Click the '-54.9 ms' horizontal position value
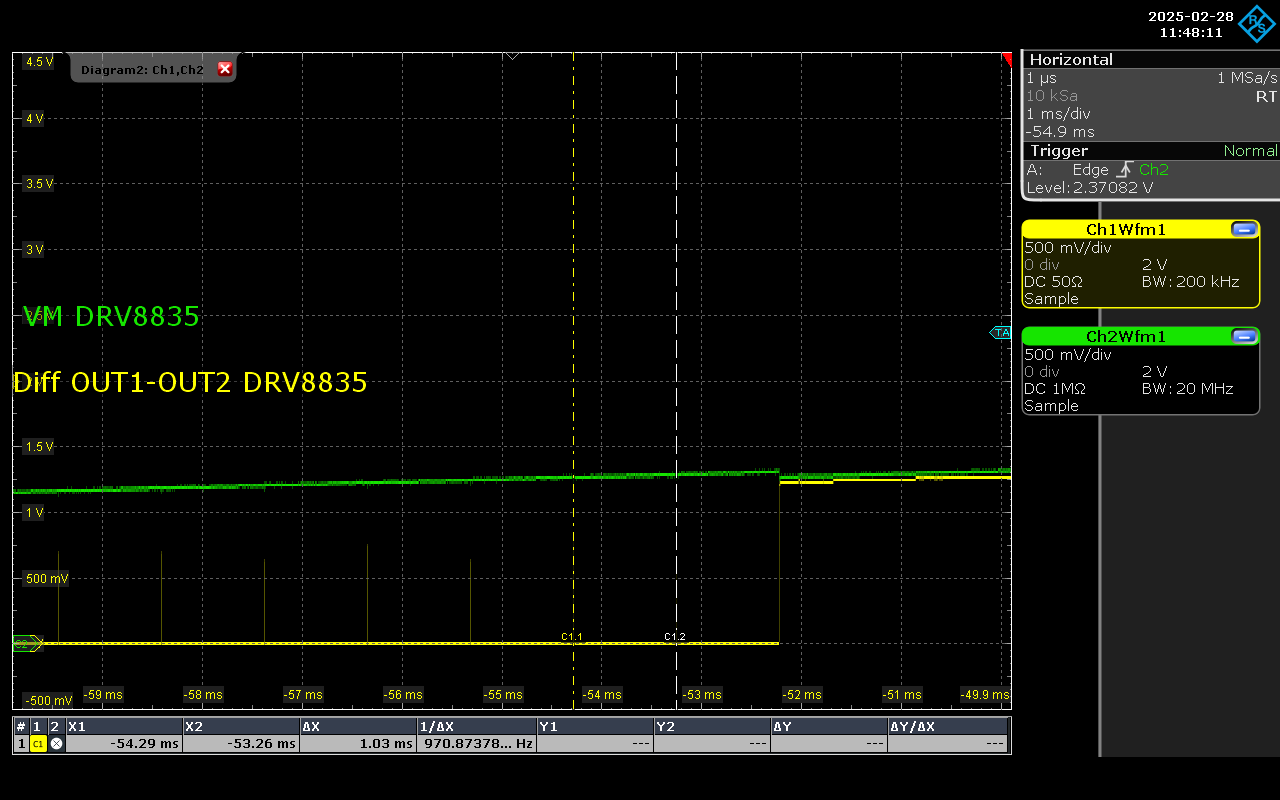The height and width of the screenshot is (800, 1280). coord(1060,132)
